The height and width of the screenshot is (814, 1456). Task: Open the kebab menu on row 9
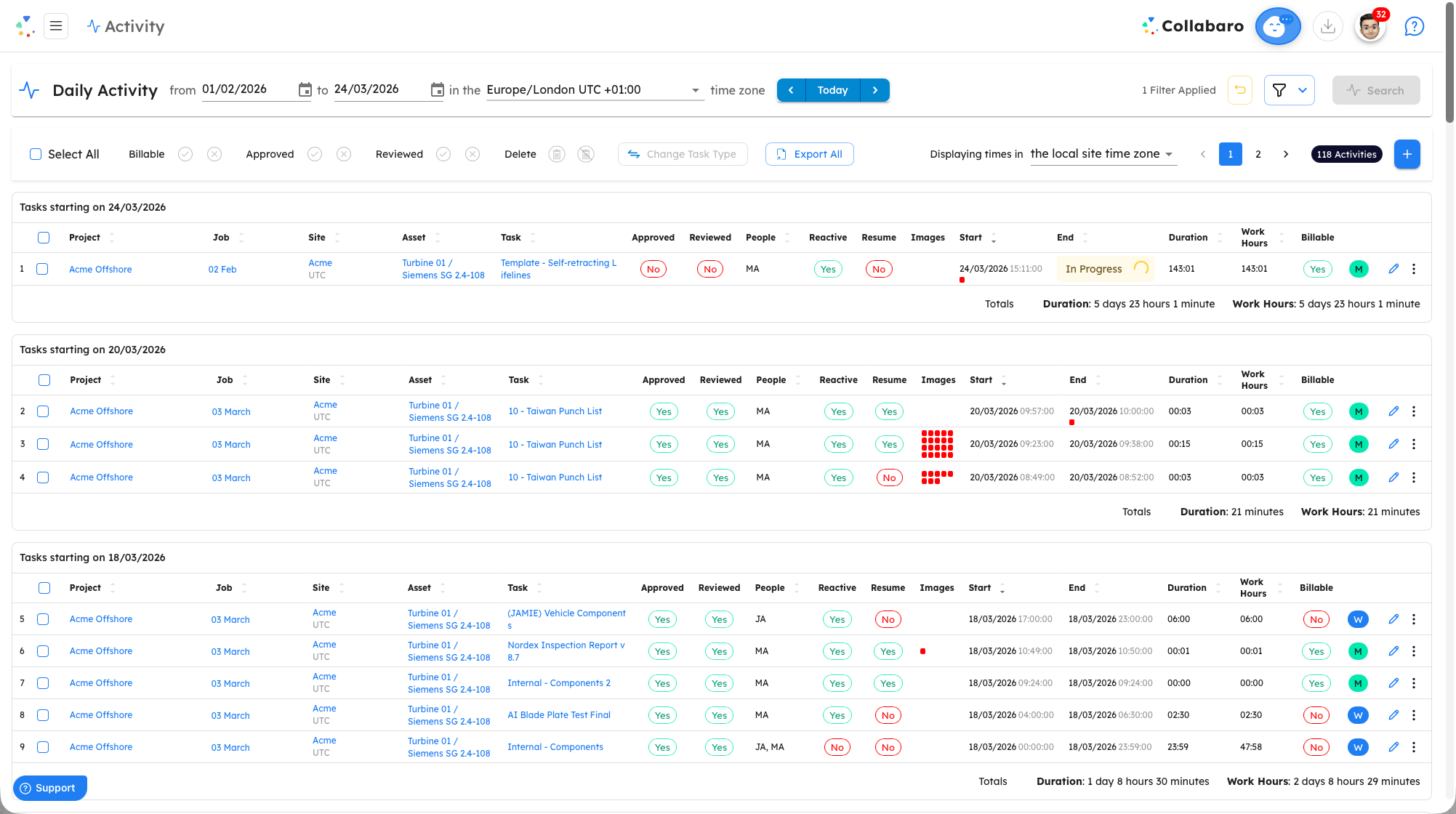coord(1414,747)
